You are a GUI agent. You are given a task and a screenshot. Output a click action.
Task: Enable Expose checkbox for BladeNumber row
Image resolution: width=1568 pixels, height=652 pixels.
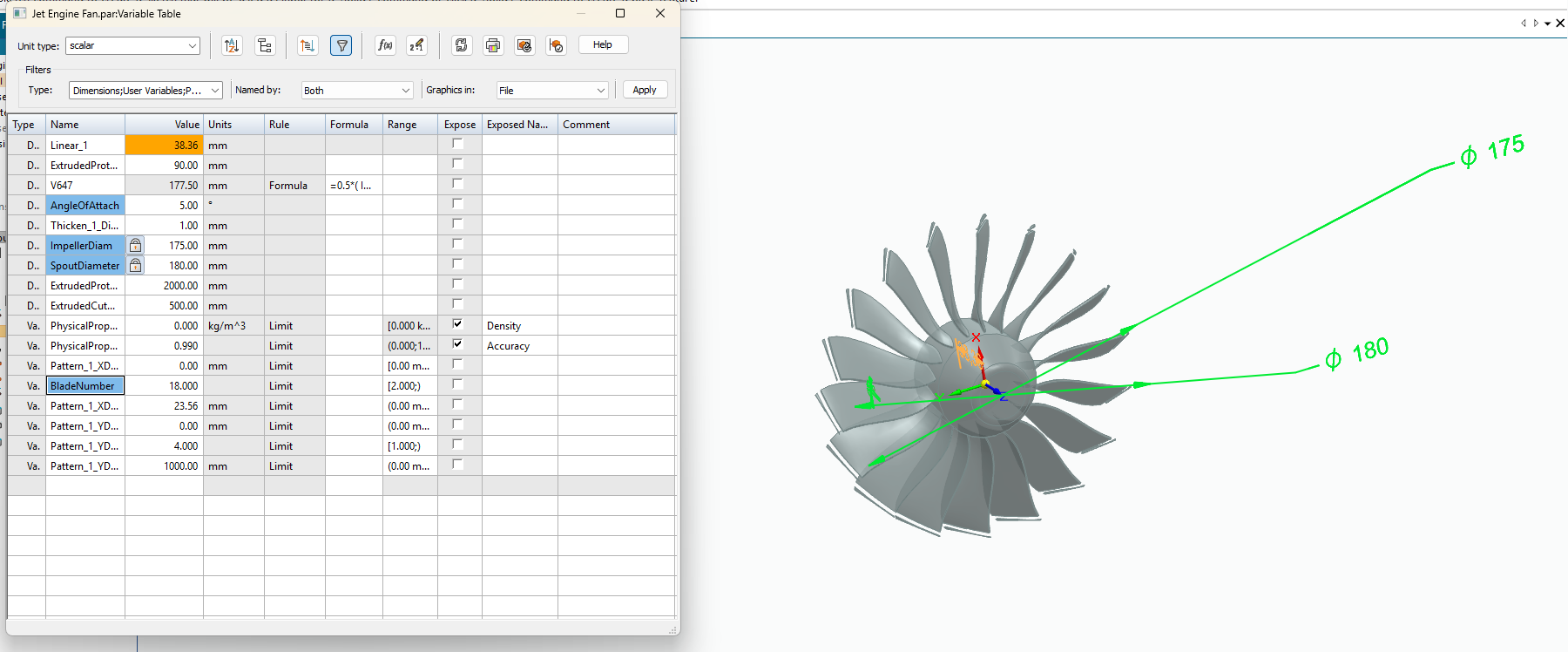[457, 384]
